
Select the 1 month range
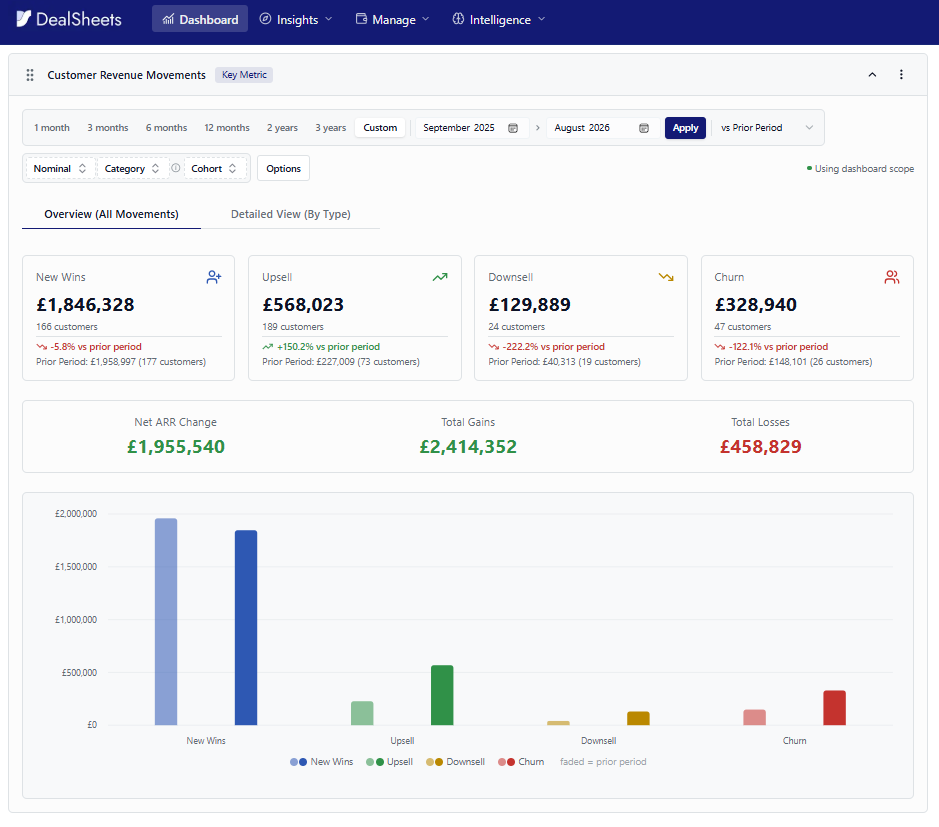tap(52, 128)
